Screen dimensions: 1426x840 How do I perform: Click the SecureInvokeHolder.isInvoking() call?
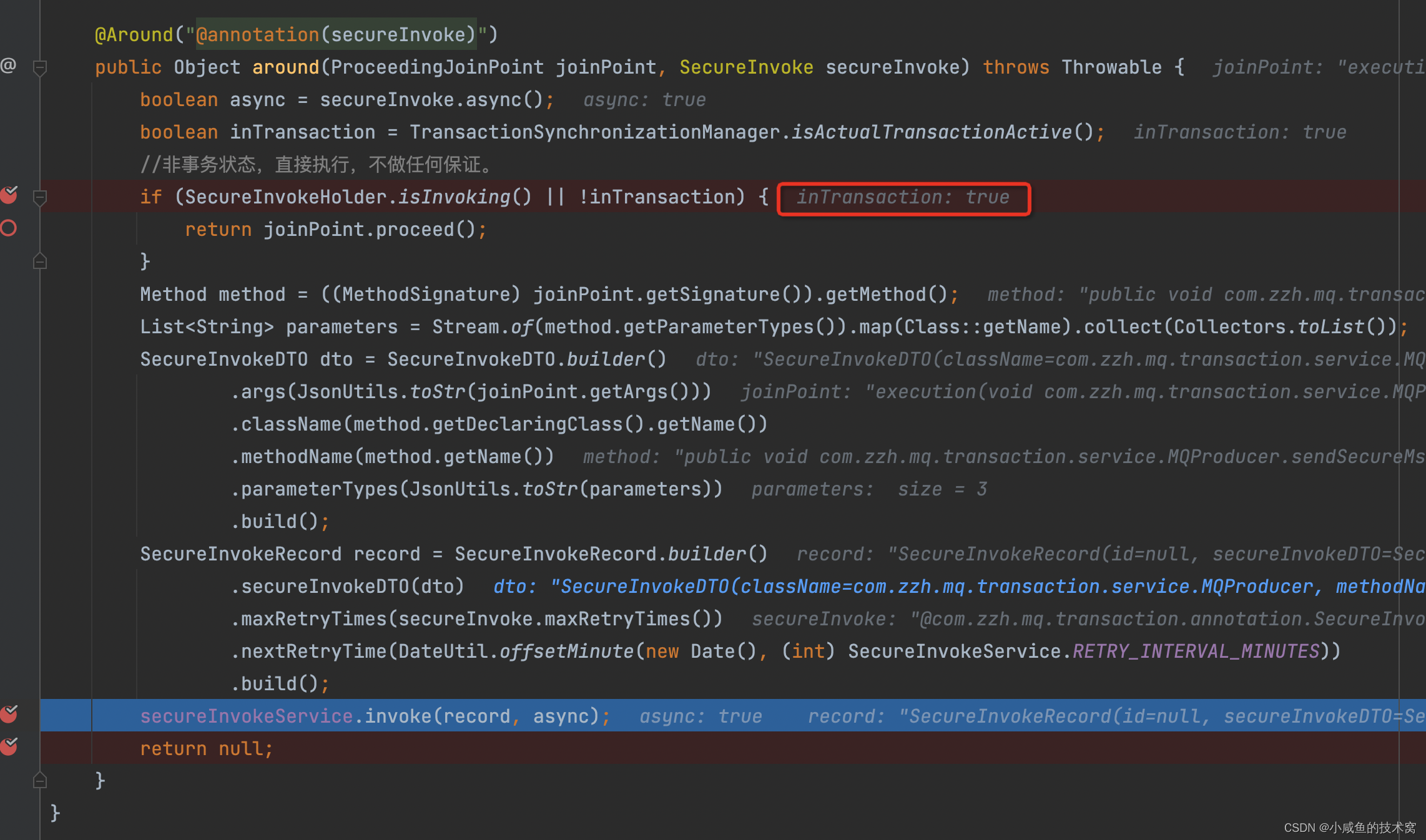358,197
